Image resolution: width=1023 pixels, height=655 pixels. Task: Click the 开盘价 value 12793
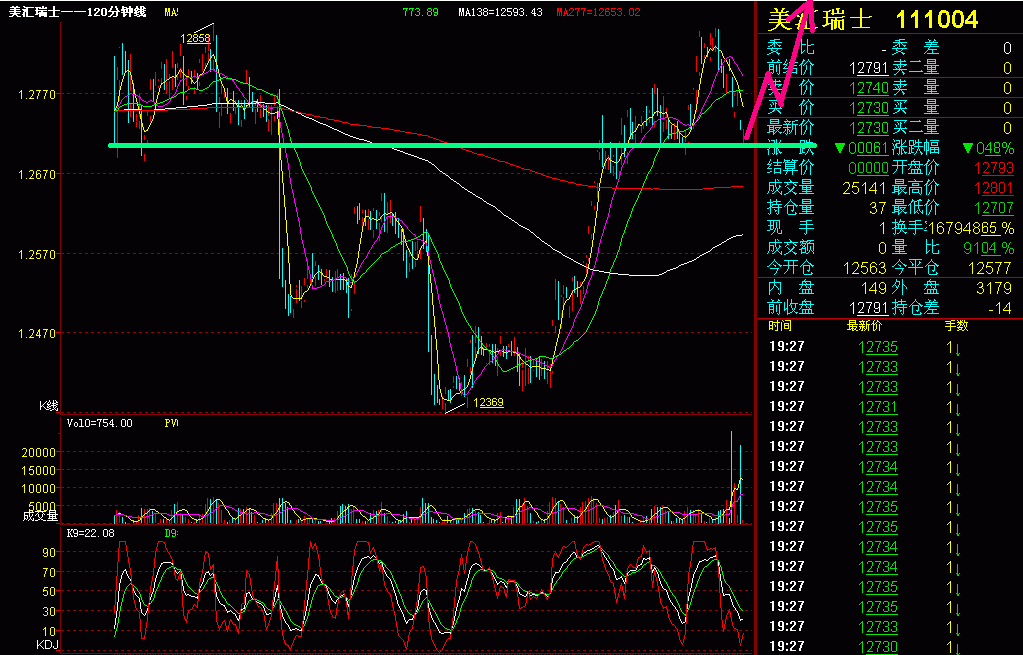tap(994, 168)
